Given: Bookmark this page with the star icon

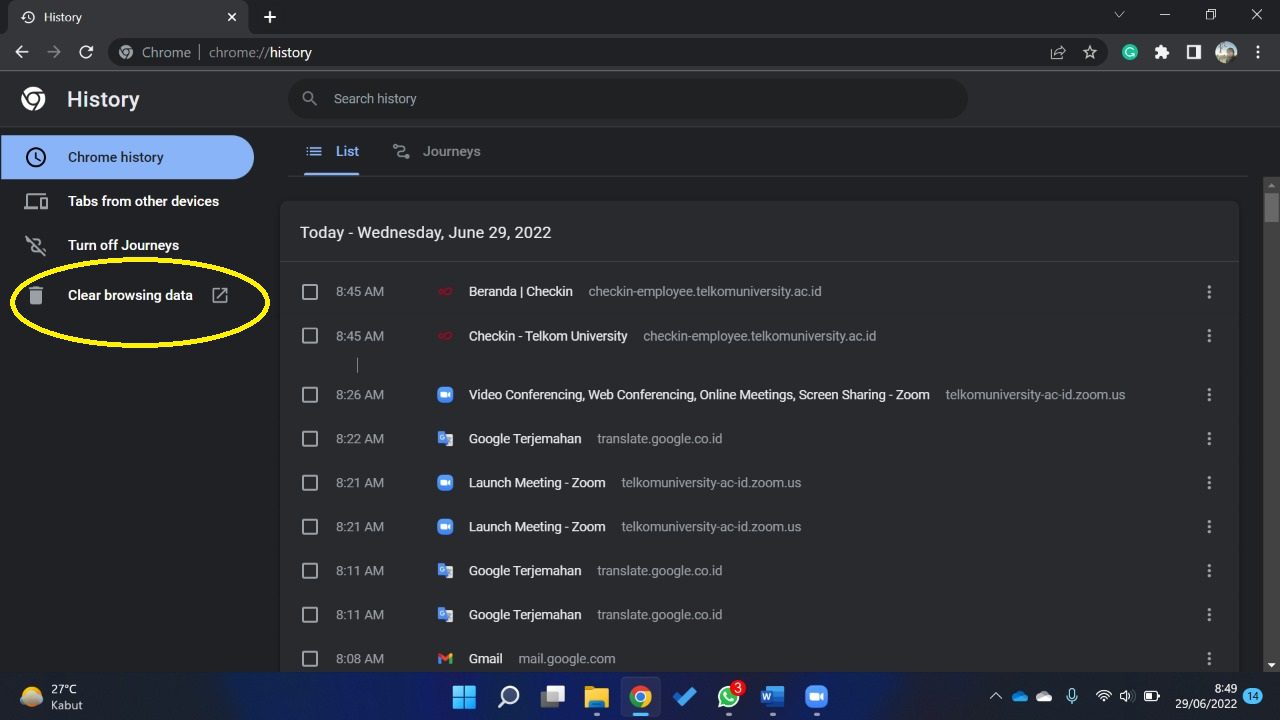Looking at the screenshot, I should pyautogui.click(x=1090, y=53).
